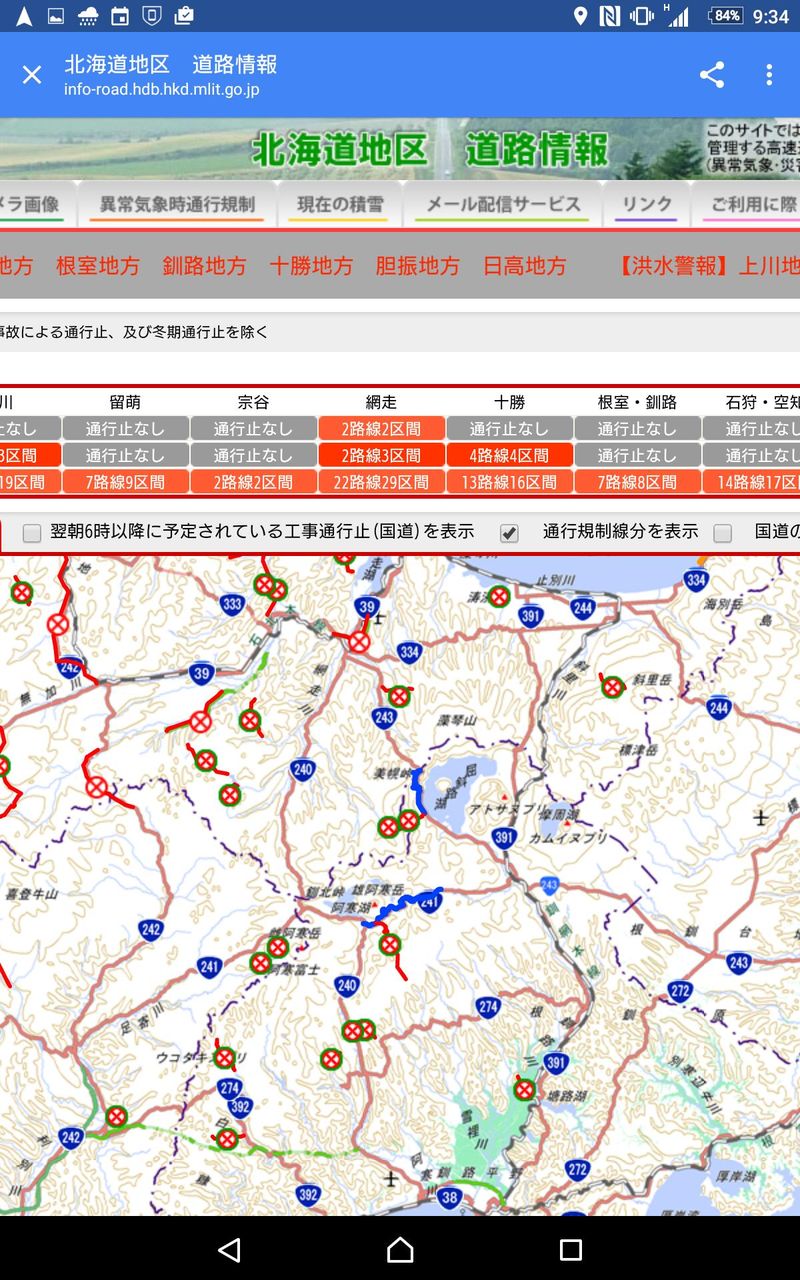Close the browser tab with X icon
The height and width of the screenshot is (1280, 800).
pyautogui.click(x=32, y=75)
